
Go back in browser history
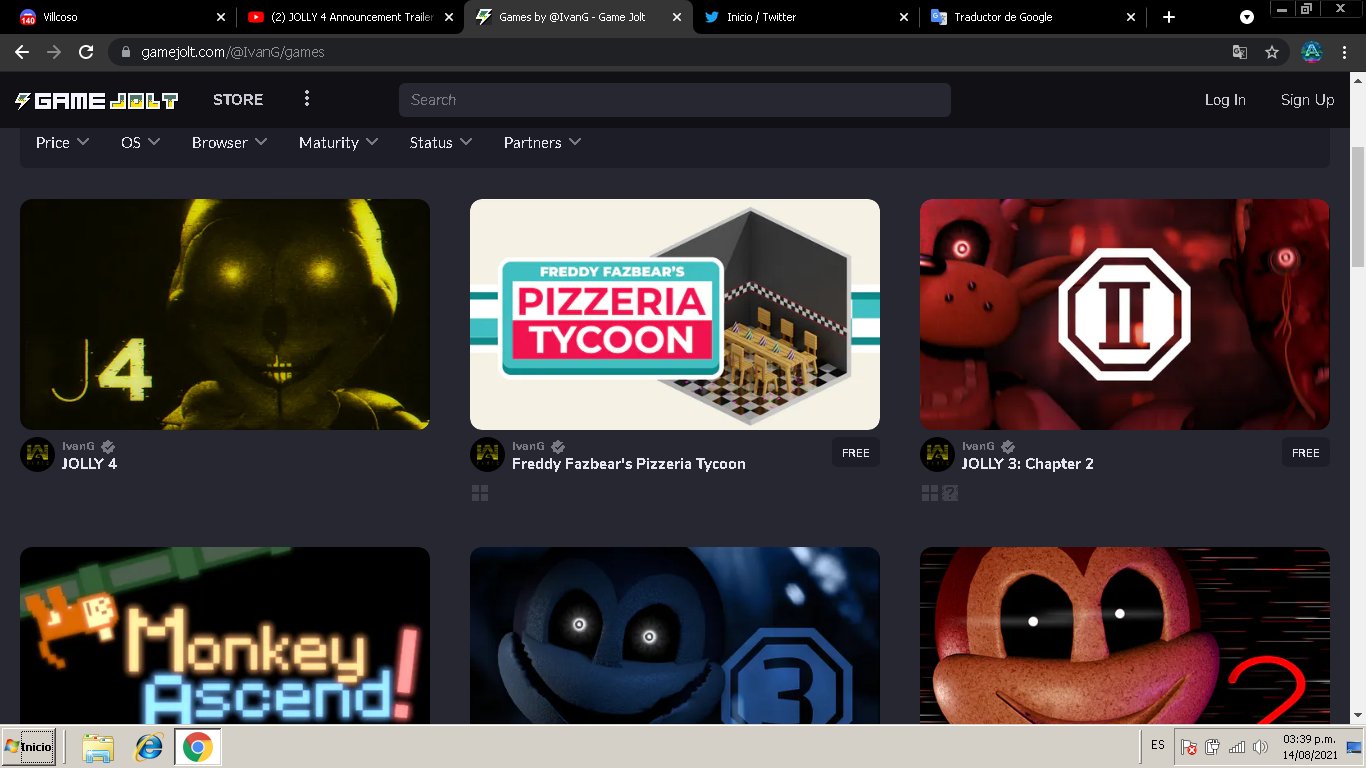click(x=22, y=52)
